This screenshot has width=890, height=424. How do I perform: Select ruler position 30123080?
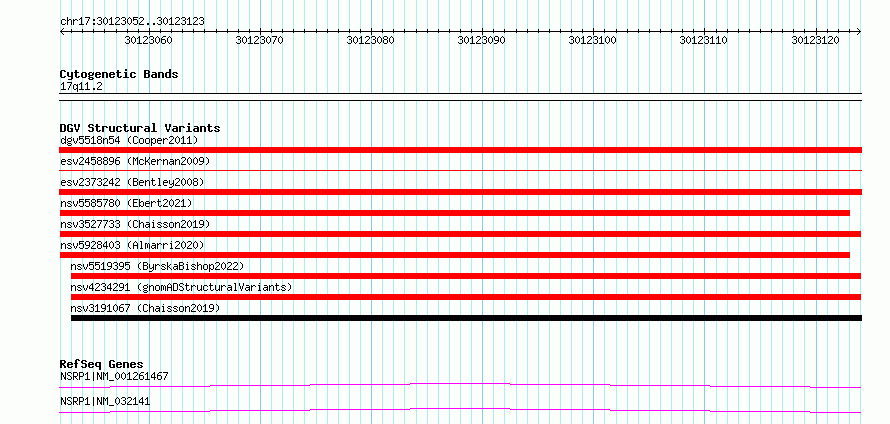pyautogui.click(x=371, y=40)
